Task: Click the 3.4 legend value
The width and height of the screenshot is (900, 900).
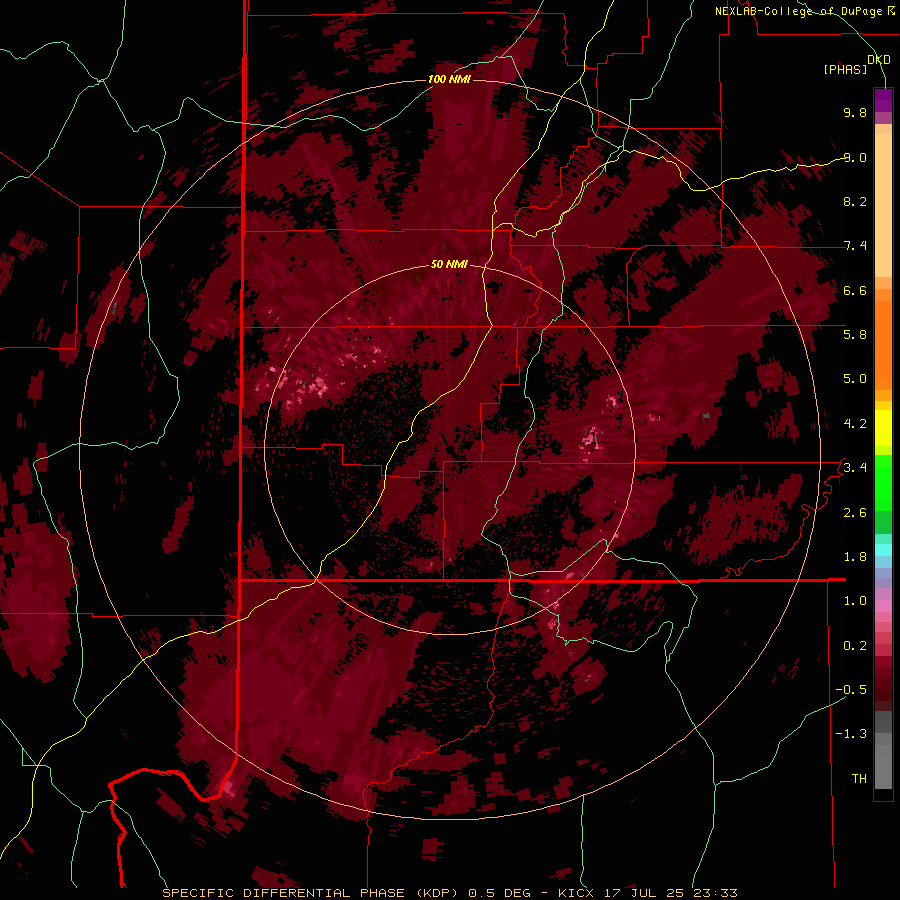Action: 855,468
